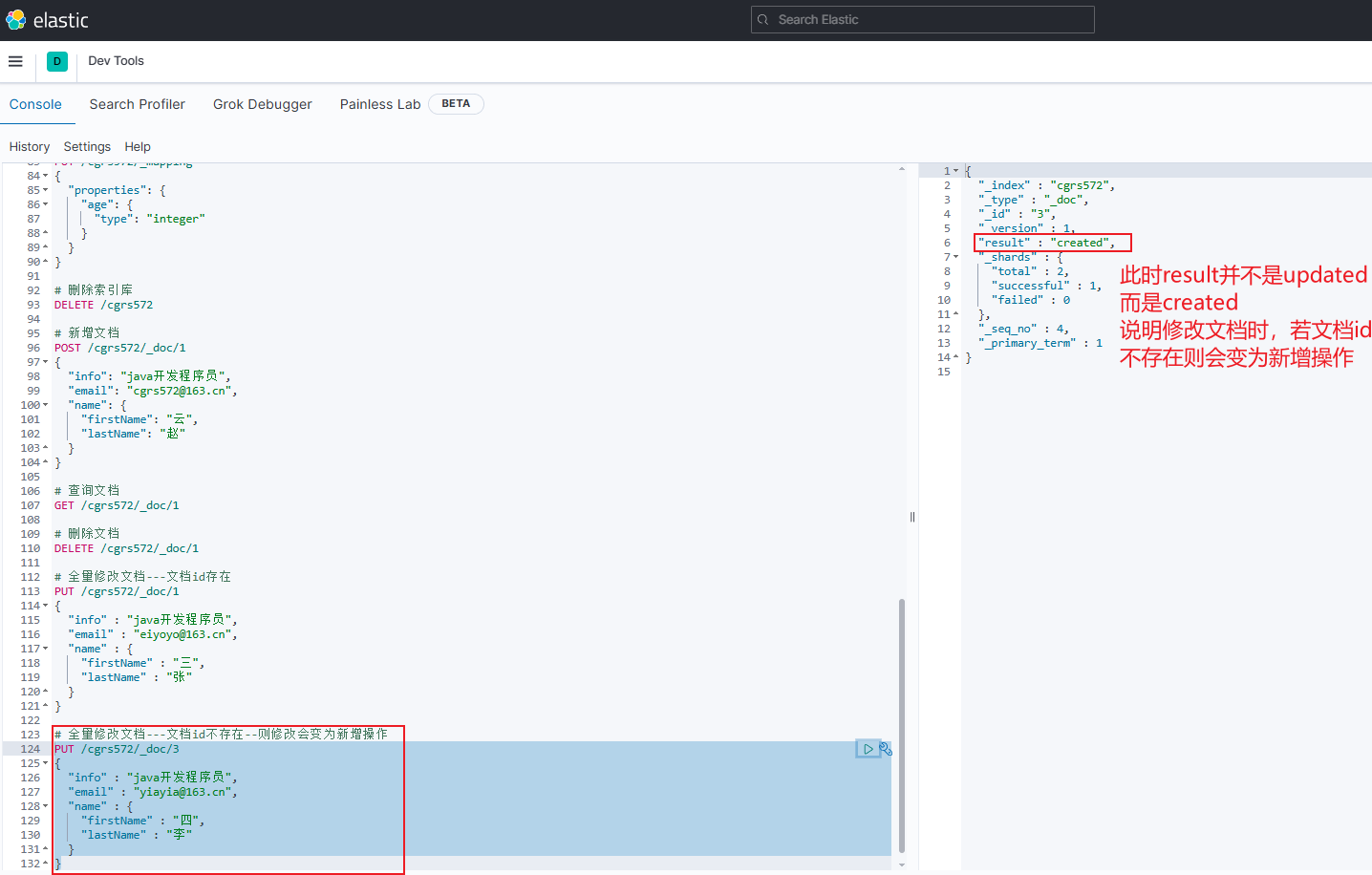The width and height of the screenshot is (1372, 875).
Task: Collapse response _shards fold at line 7
Action: click(955, 257)
